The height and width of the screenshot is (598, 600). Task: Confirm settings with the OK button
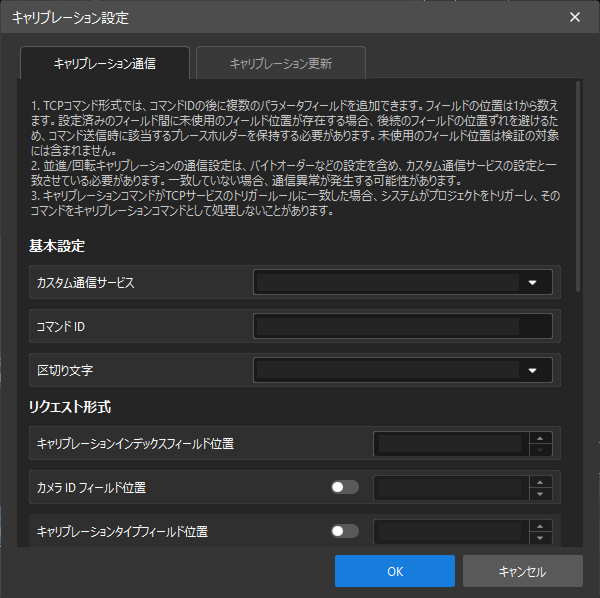coord(395,571)
